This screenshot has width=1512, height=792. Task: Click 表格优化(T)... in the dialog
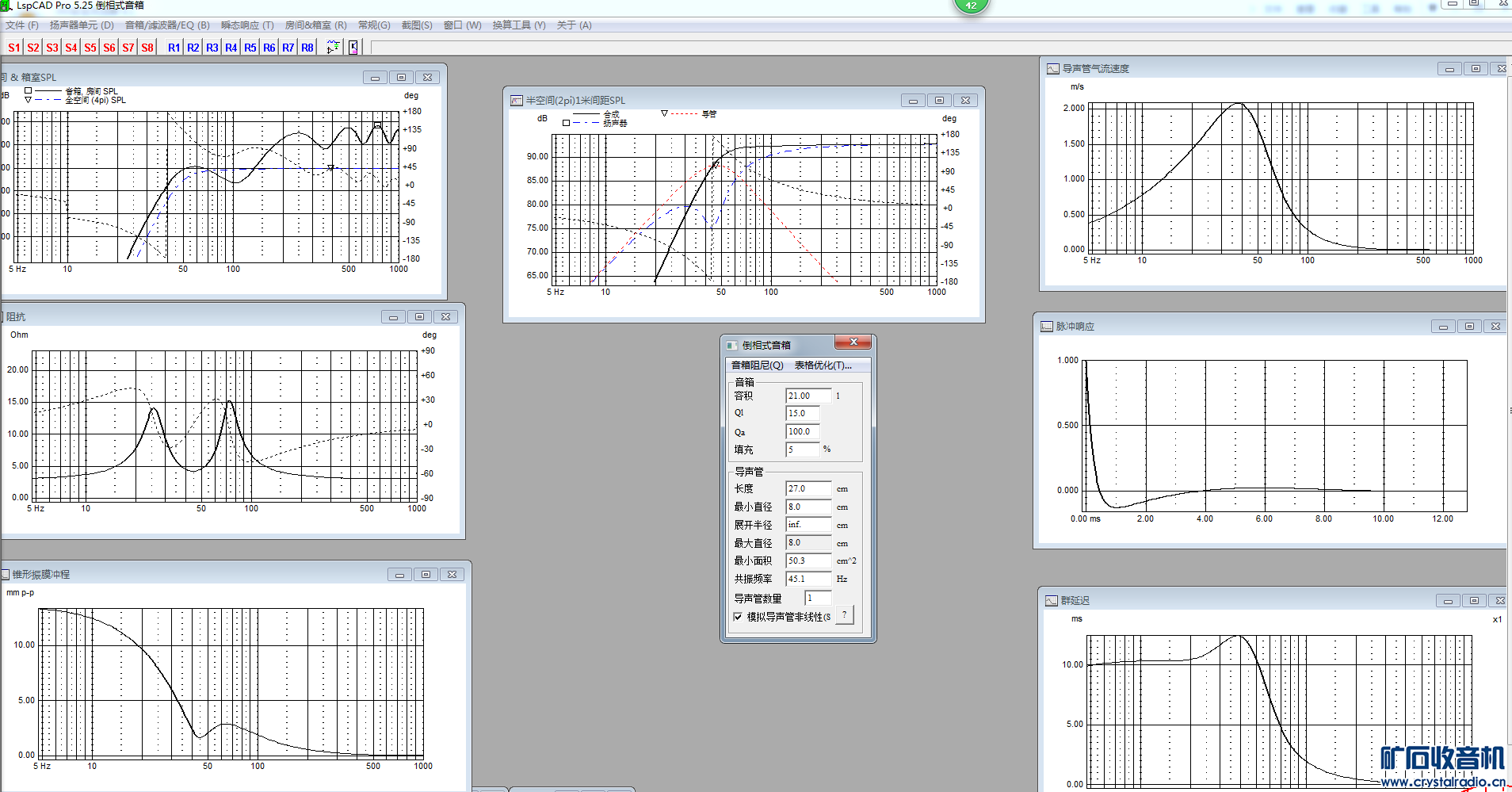pos(823,365)
